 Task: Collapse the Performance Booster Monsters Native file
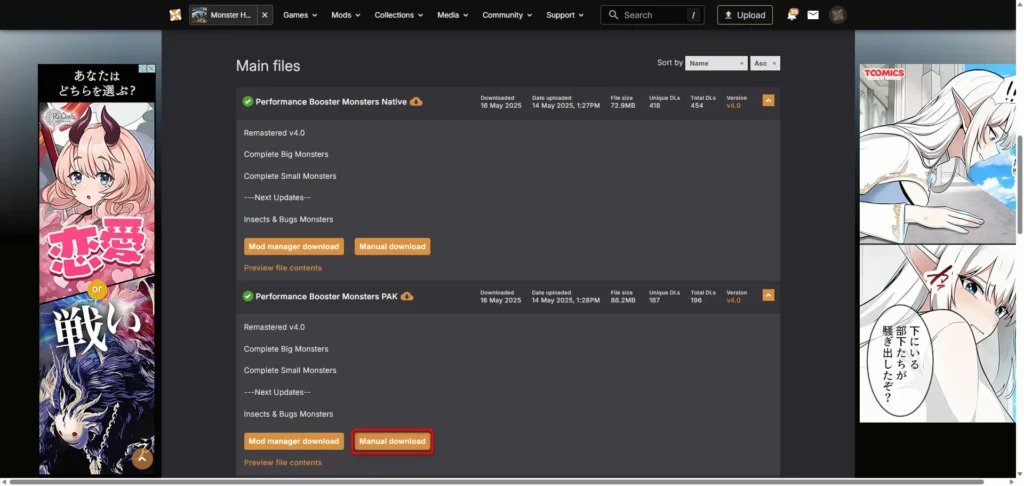coord(769,101)
